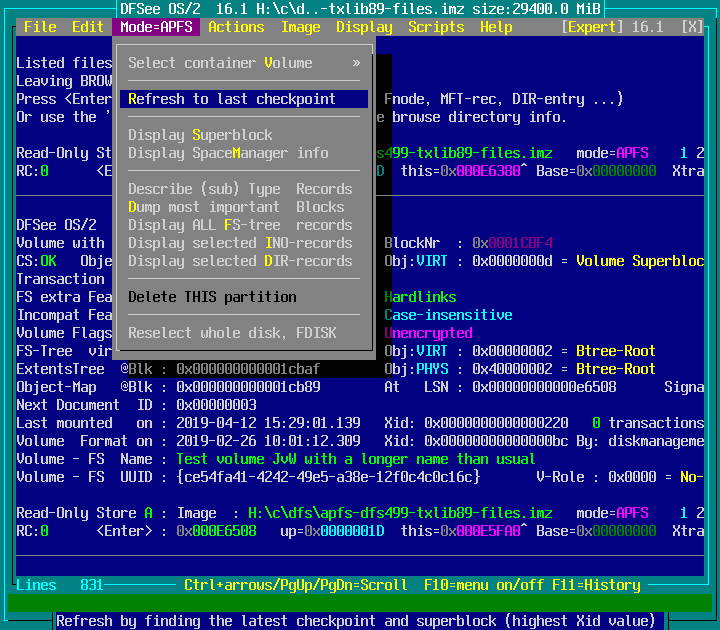Screen dimensions: 720x630
Task: Choose Describe (sub) Type Records
Action: (240, 189)
